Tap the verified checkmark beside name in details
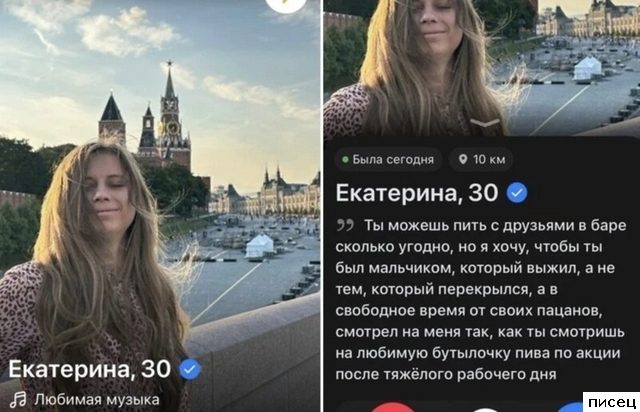Viewport: 640px width, 412px height. 517,193
